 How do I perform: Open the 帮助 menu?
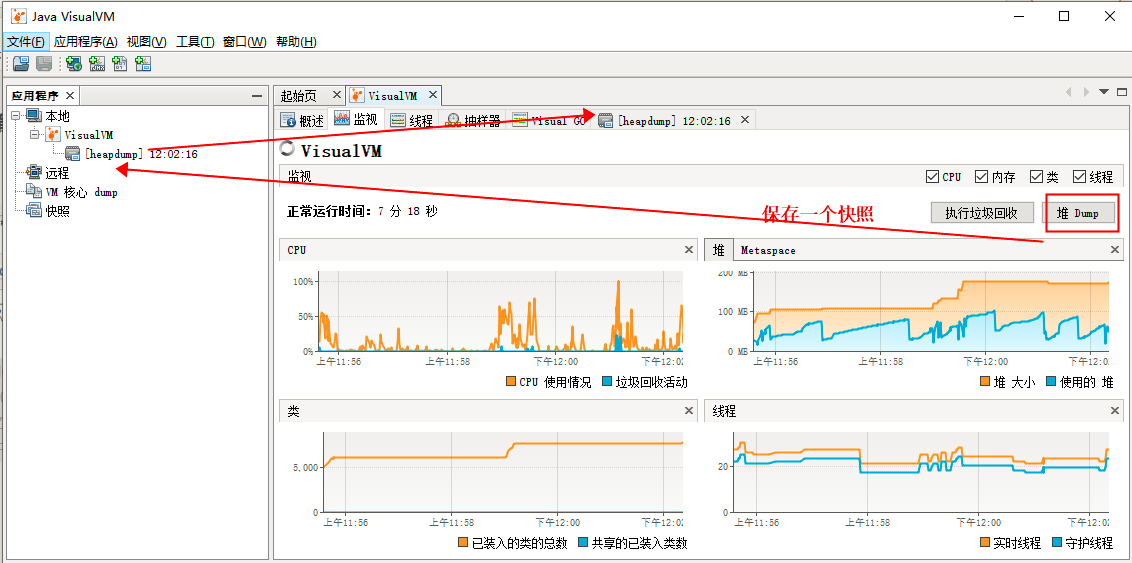(x=296, y=42)
